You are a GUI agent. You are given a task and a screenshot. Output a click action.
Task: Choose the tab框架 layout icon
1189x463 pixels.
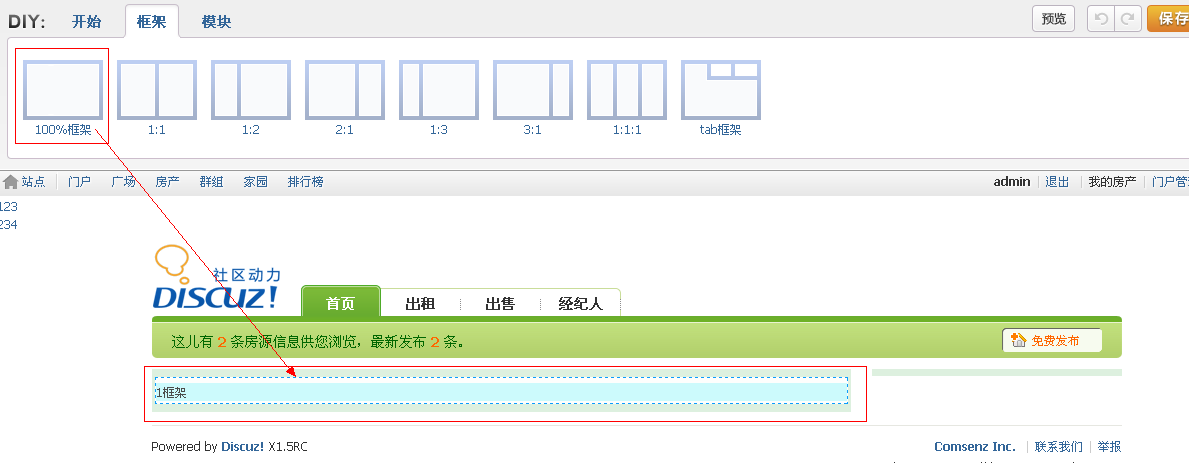[x=721, y=90]
